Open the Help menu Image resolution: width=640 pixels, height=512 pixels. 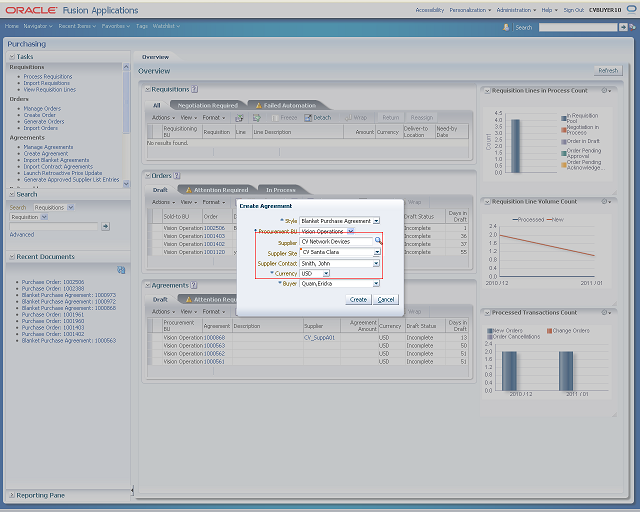tap(549, 10)
